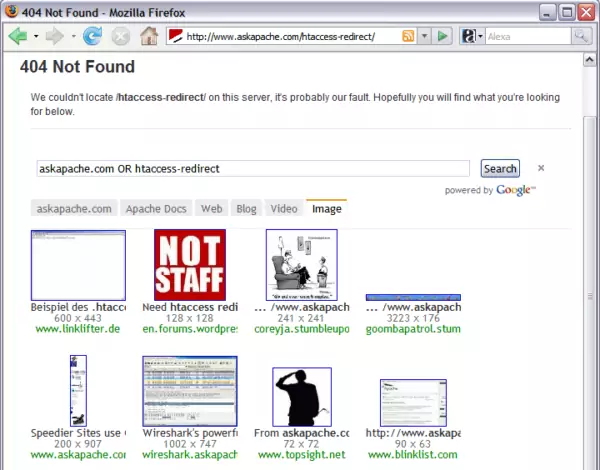Click the NOT STAFF image thumbnail

click(190, 264)
